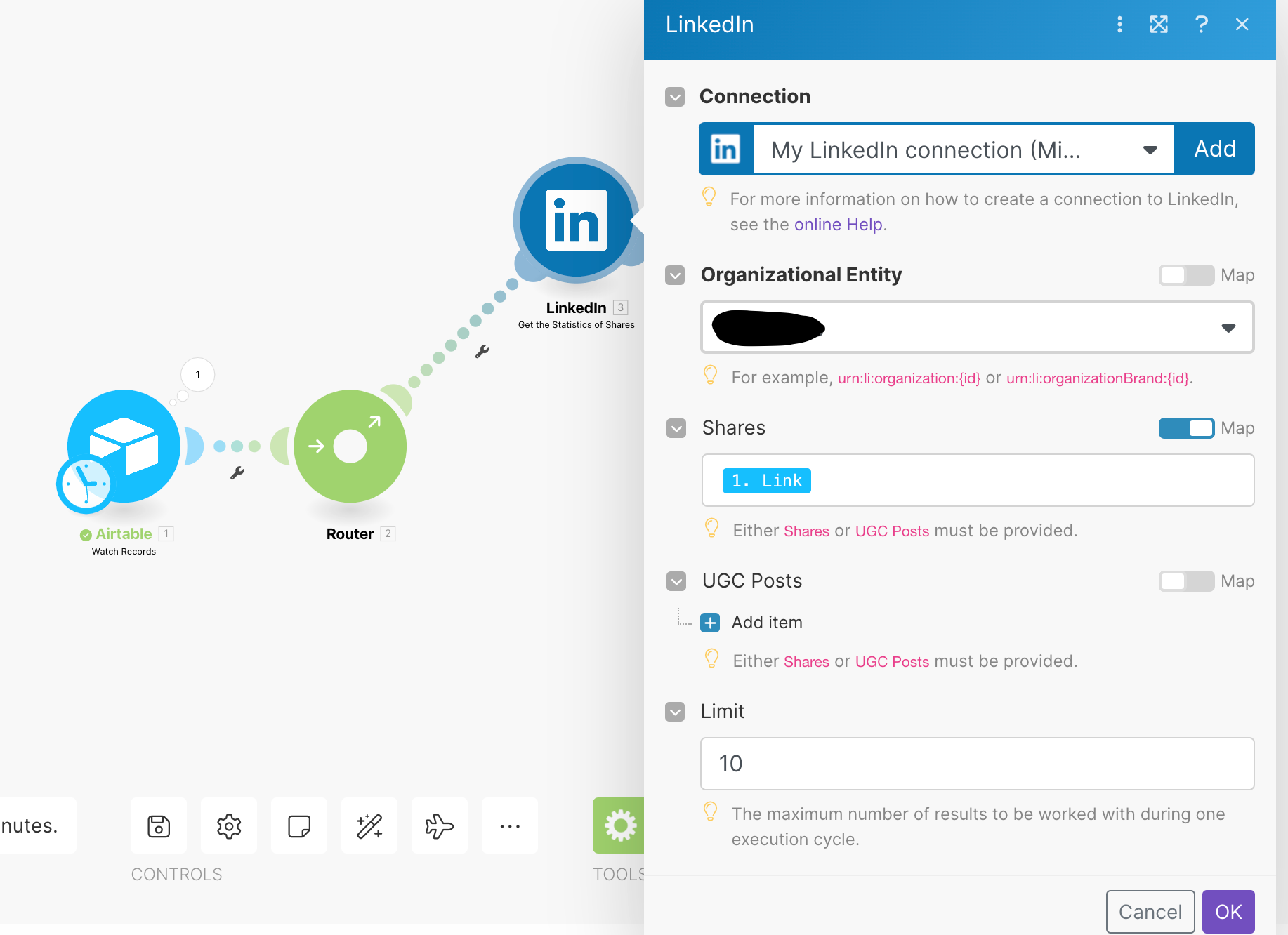Confirm with the OK button

(x=1228, y=912)
